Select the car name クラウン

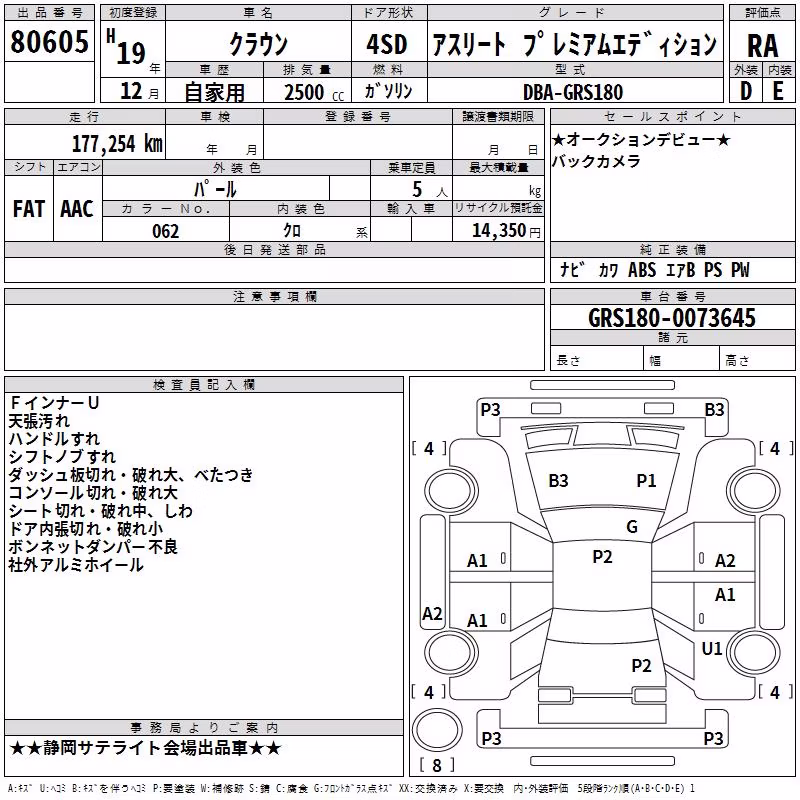pyautogui.click(x=259, y=44)
